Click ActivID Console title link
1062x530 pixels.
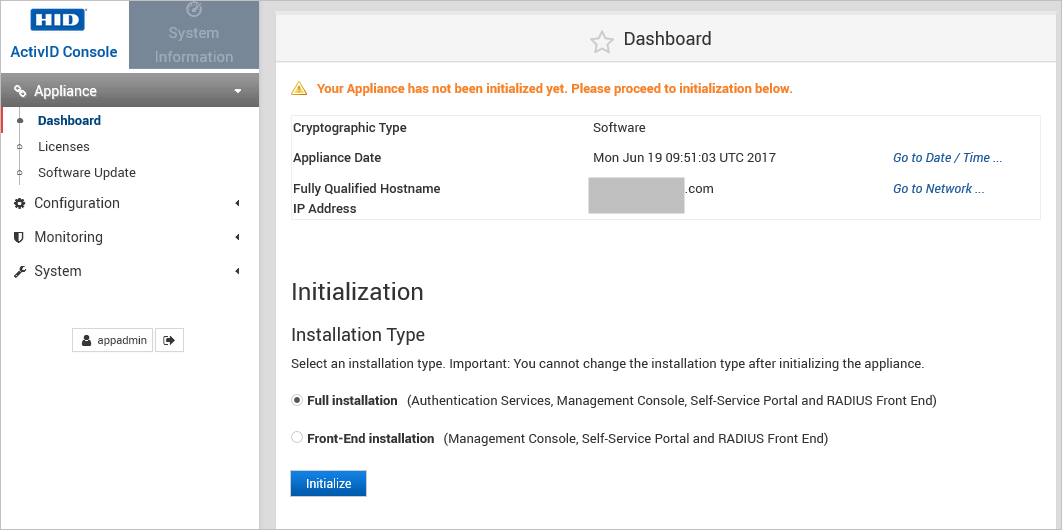pyautogui.click(x=64, y=52)
